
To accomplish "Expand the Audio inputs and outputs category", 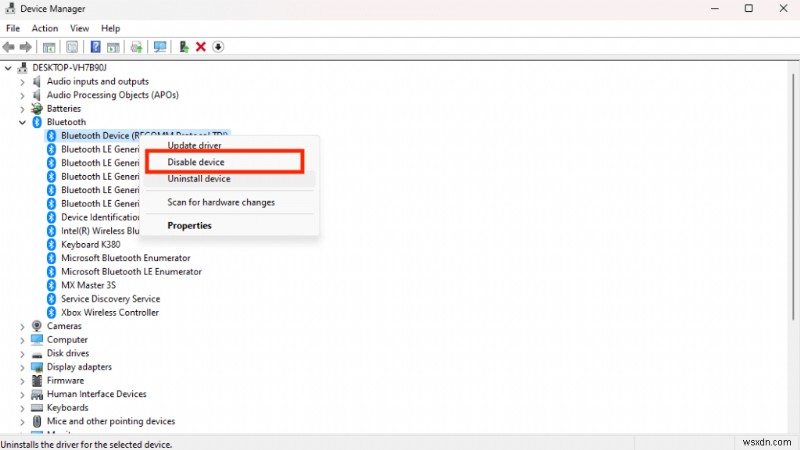I will pos(22,82).
